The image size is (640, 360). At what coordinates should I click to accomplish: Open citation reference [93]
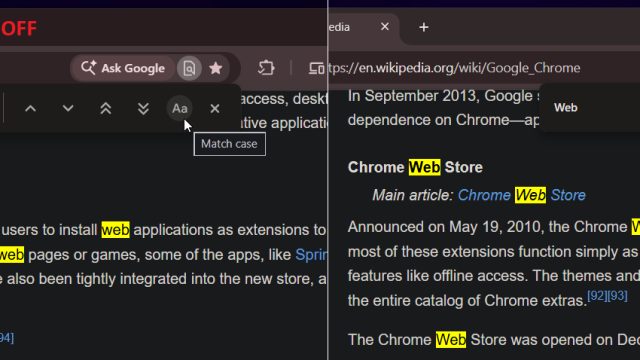coord(617,296)
